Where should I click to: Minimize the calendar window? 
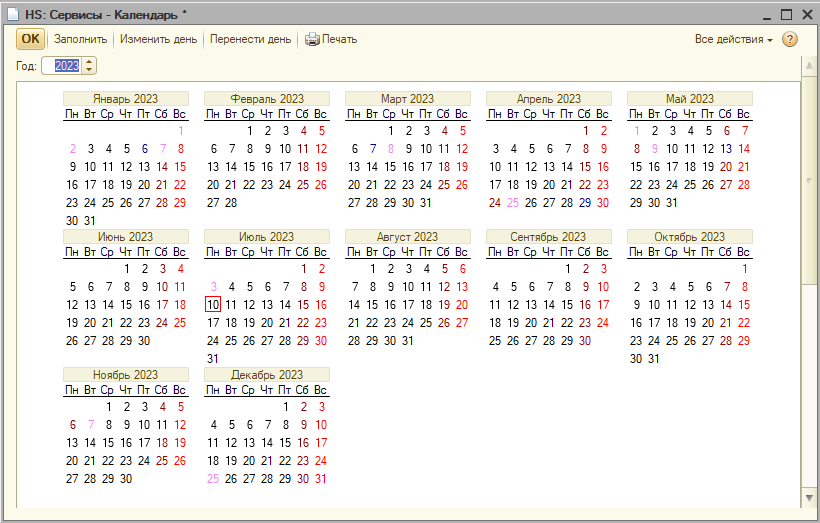[x=765, y=14]
